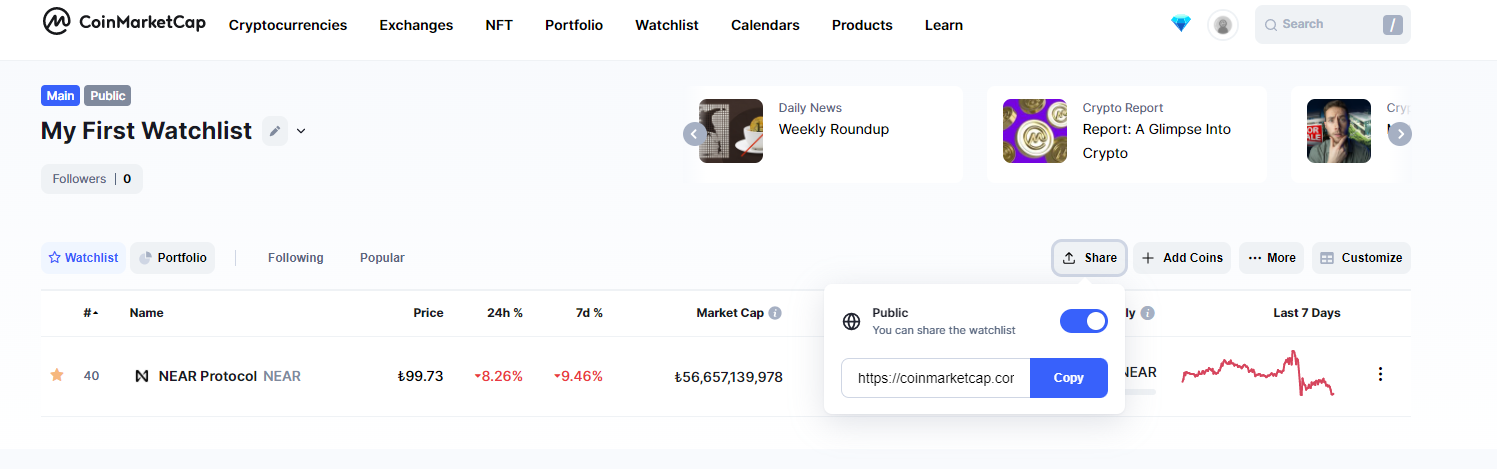
Task: Open NEAR Protocol row three-dot menu
Action: (x=1380, y=374)
